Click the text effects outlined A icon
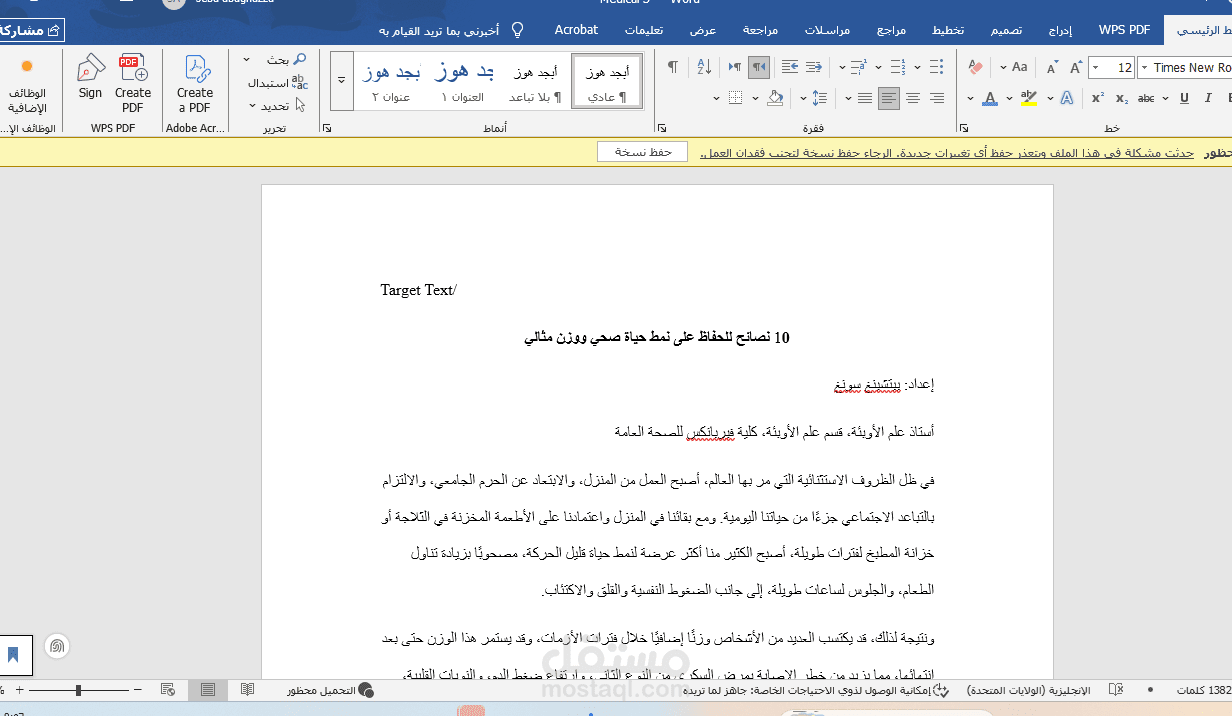1232x716 pixels. pos(1067,98)
